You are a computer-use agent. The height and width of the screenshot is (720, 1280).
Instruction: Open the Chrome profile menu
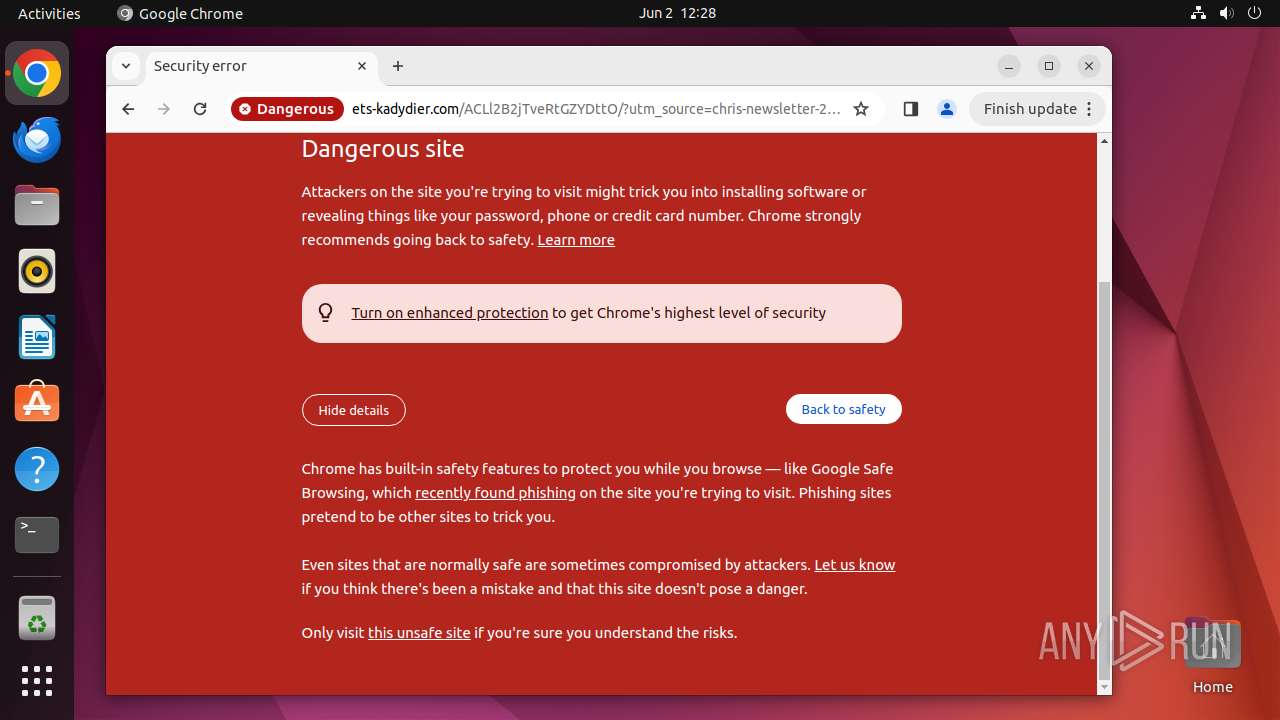click(x=946, y=109)
